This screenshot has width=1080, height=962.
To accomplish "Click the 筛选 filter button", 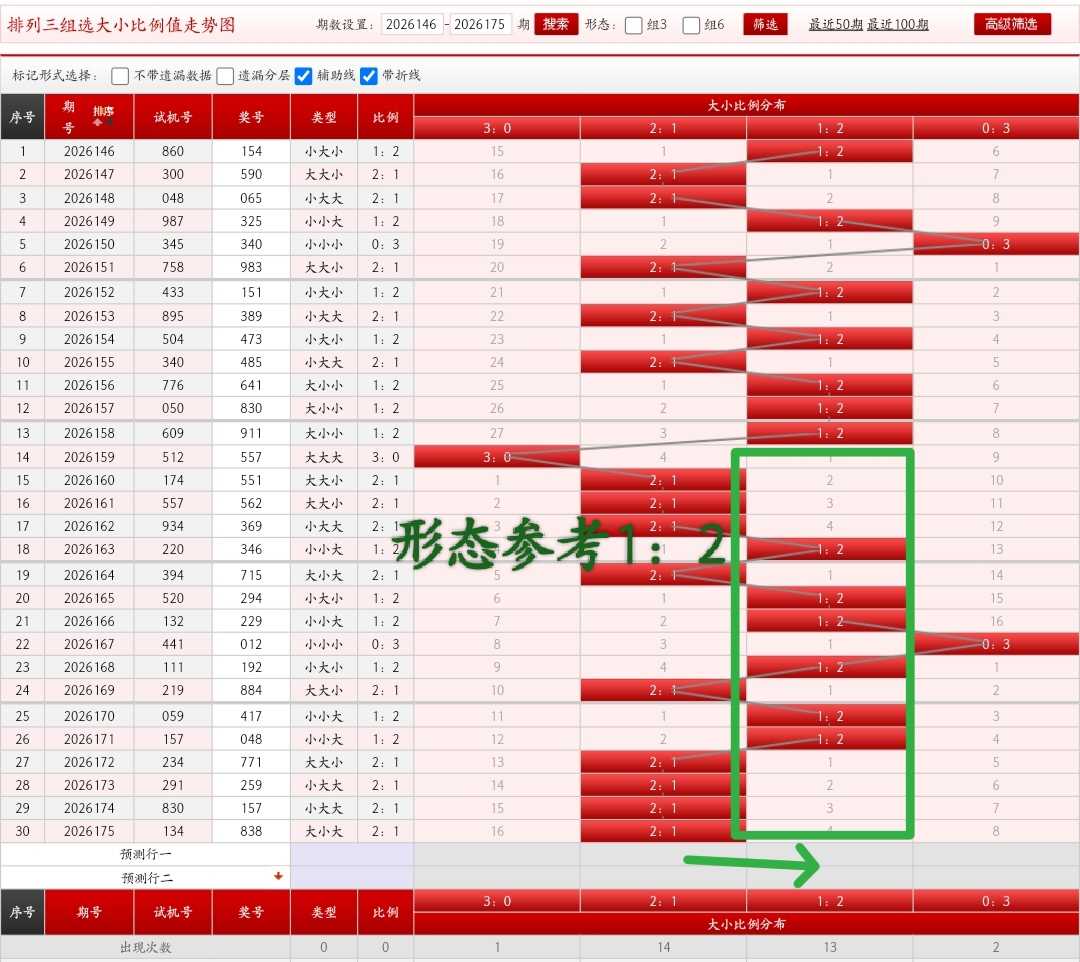I will pyautogui.click(x=765, y=24).
